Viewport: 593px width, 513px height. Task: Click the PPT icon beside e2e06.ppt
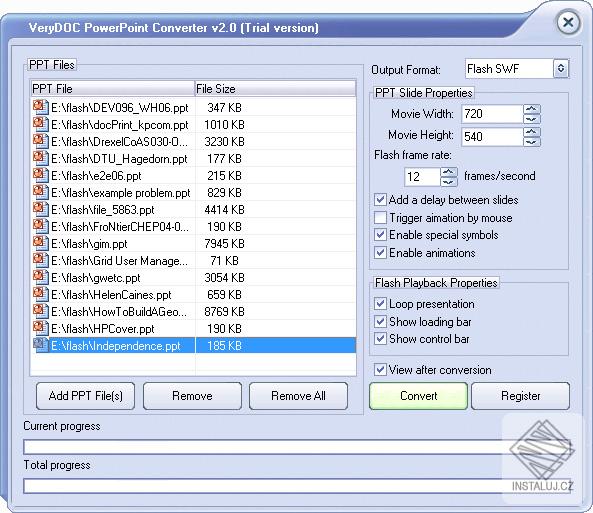click(40, 176)
